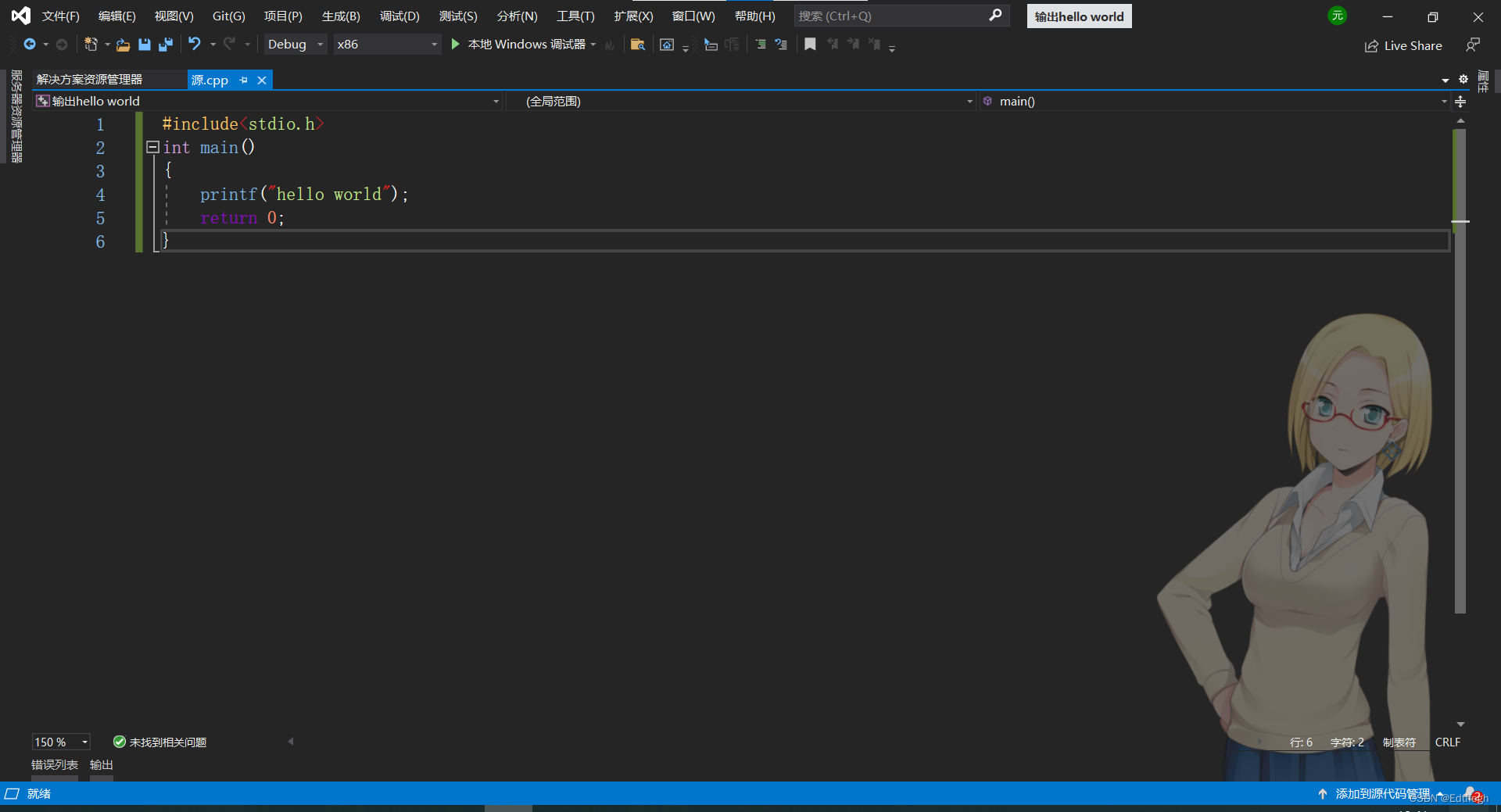Click the Clear Bookmarks icon

pyautogui.click(x=875, y=45)
